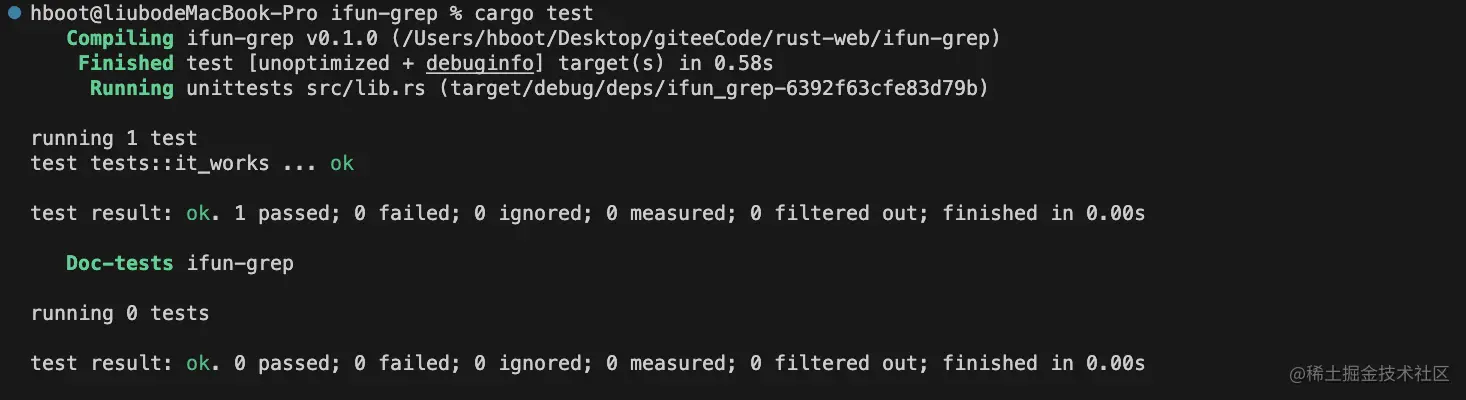Image resolution: width=1466 pixels, height=400 pixels.
Task: Click the green 'ok' after it_works
Action: click(342, 164)
